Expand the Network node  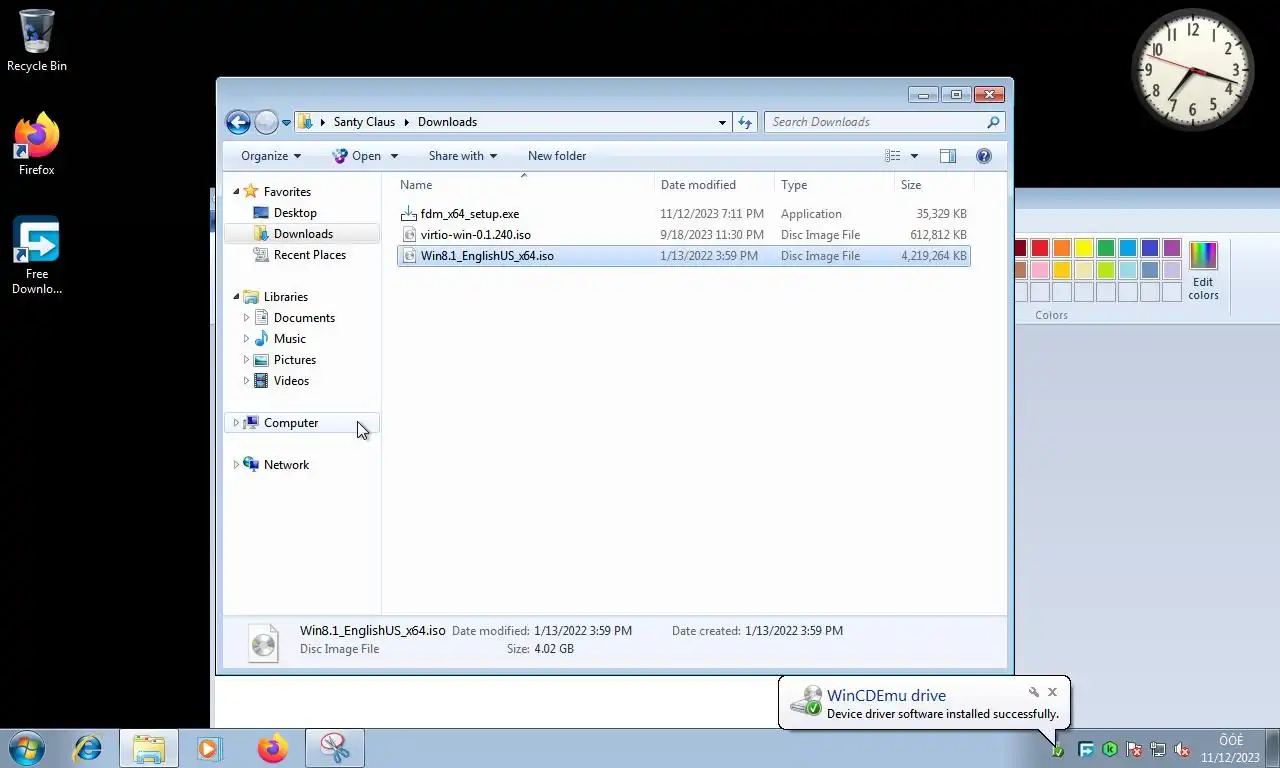click(x=236, y=465)
